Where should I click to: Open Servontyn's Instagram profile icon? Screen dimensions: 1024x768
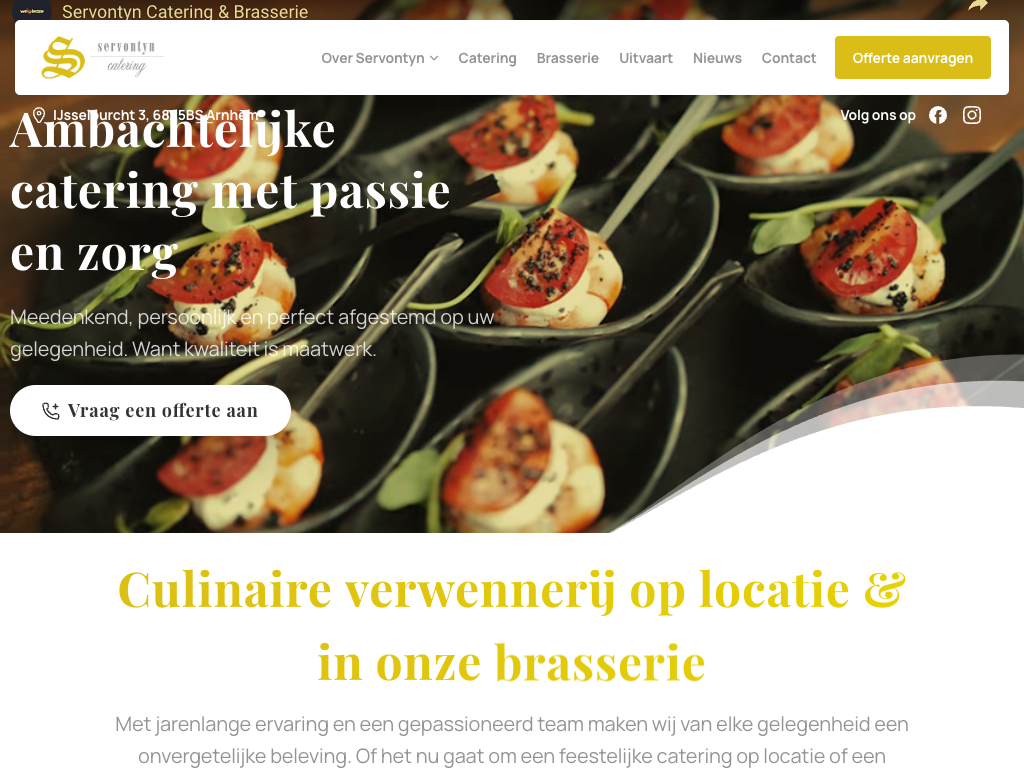pos(972,115)
